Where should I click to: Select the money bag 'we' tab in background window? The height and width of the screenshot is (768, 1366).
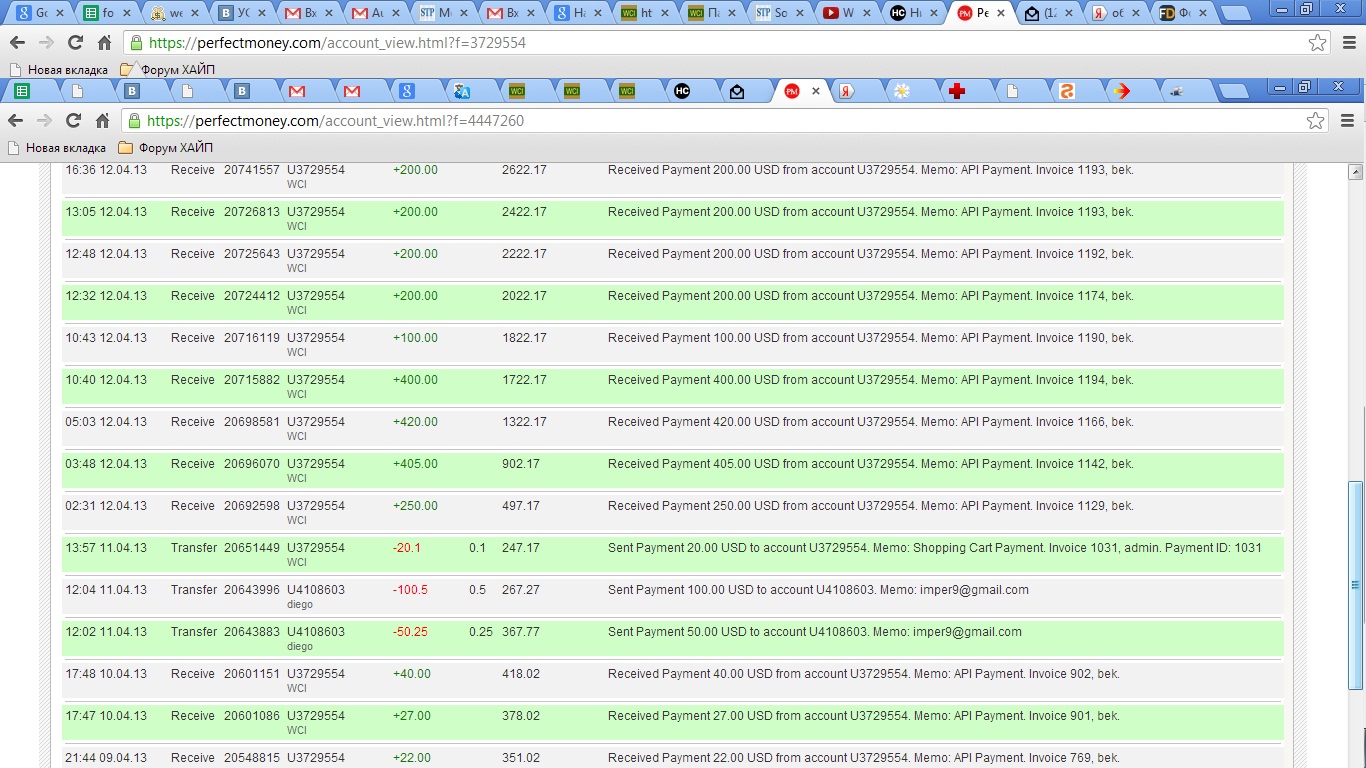[172, 14]
